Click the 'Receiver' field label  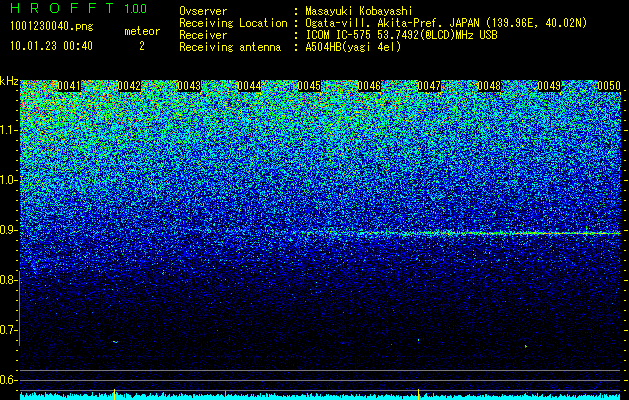[x=203, y=35]
